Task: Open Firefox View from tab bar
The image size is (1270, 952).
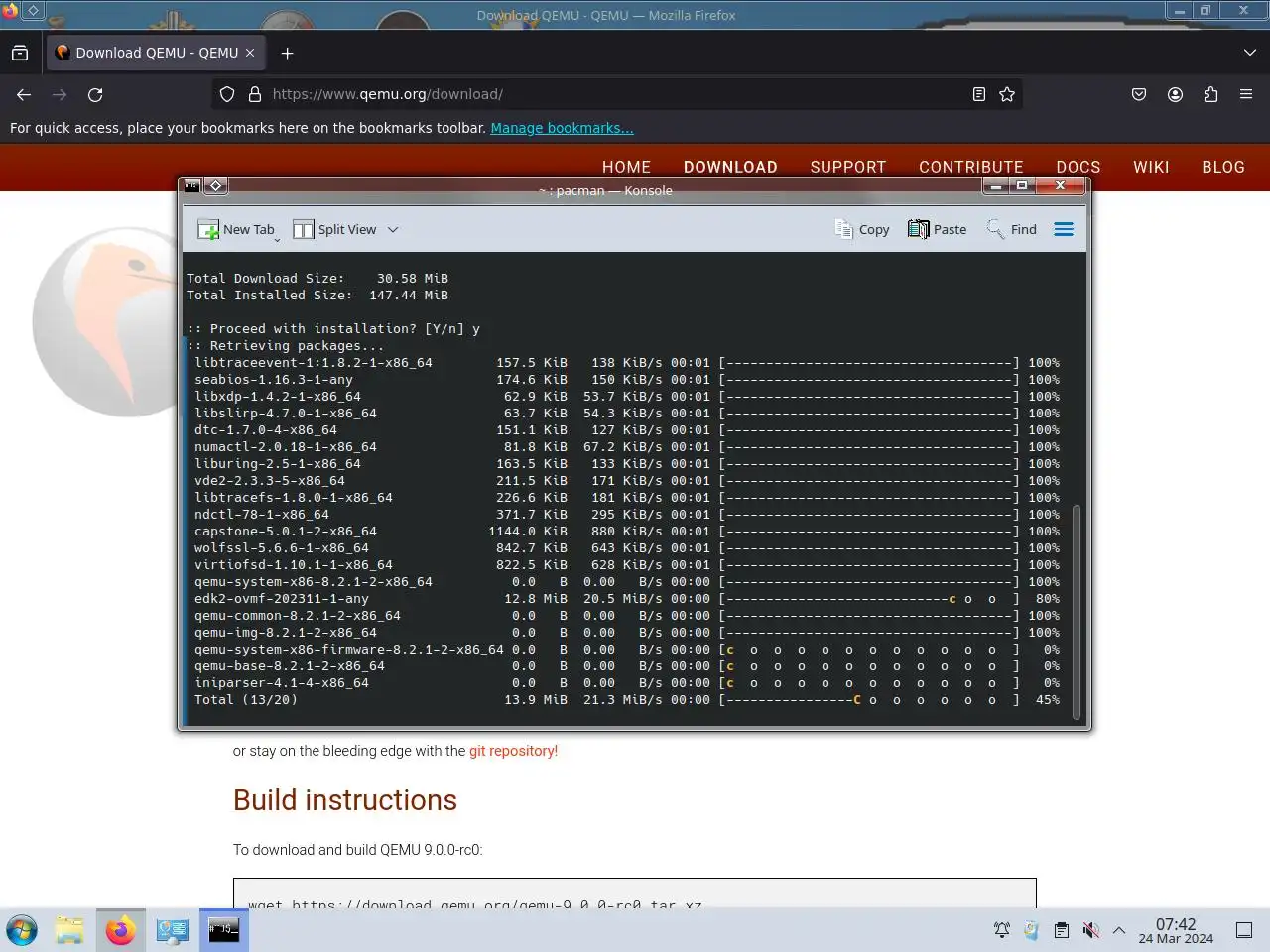Action: click(20, 53)
